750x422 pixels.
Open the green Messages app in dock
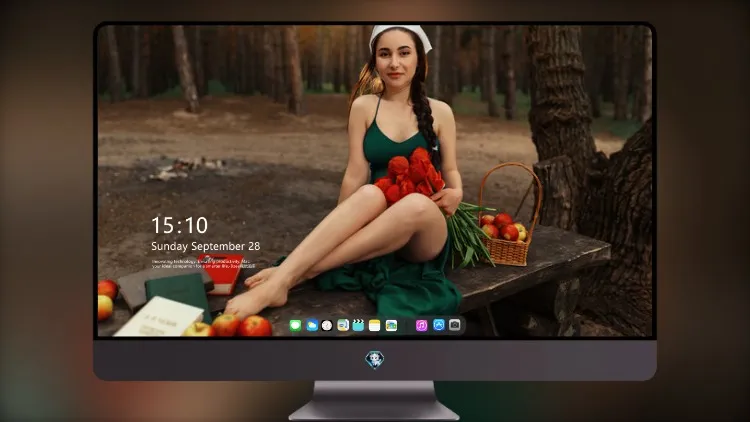click(x=295, y=326)
